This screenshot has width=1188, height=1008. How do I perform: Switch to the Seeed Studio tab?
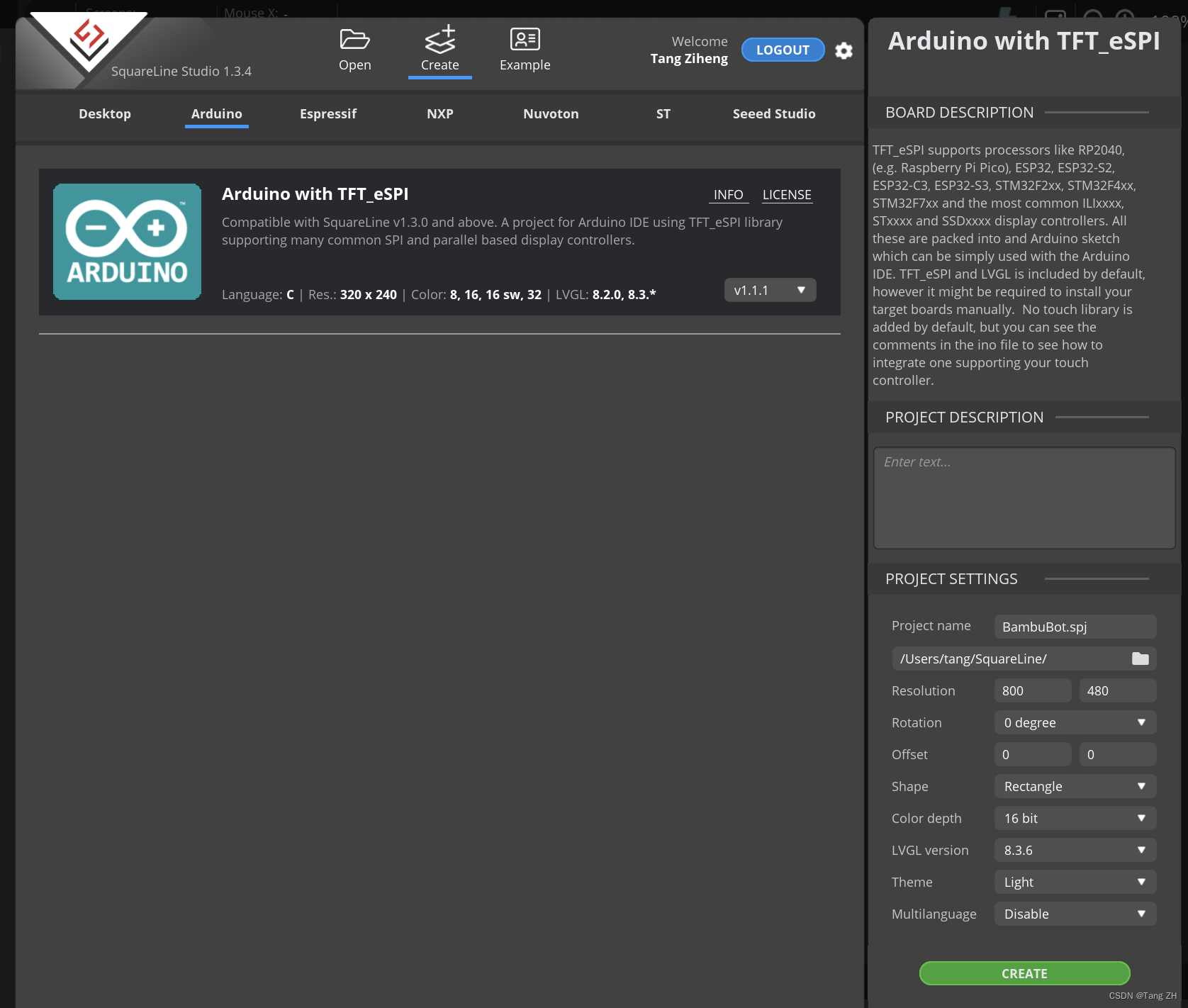pyautogui.click(x=774, y=113)
